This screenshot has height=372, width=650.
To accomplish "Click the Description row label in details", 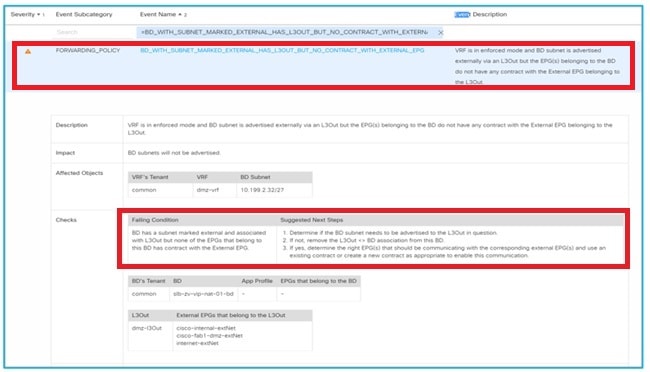I will point(72,125).
